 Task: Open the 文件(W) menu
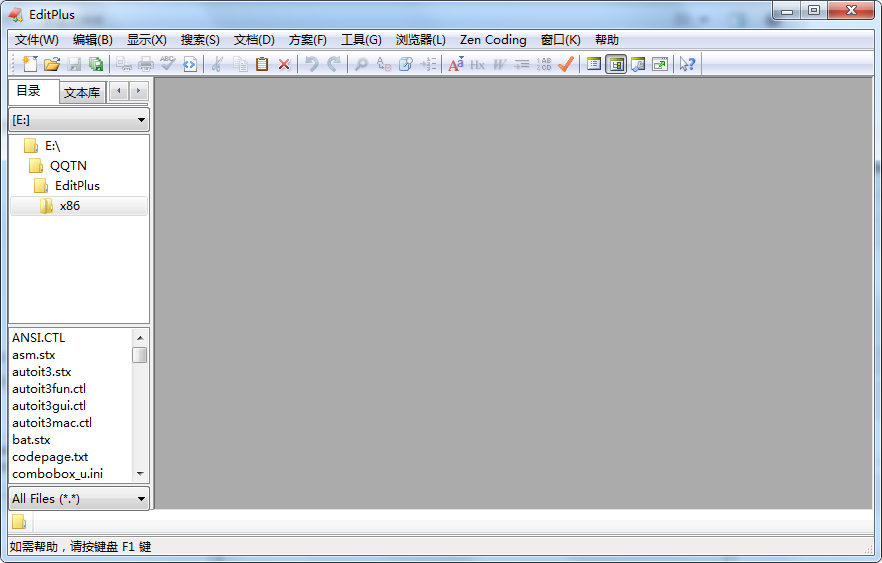click(37, 40)
